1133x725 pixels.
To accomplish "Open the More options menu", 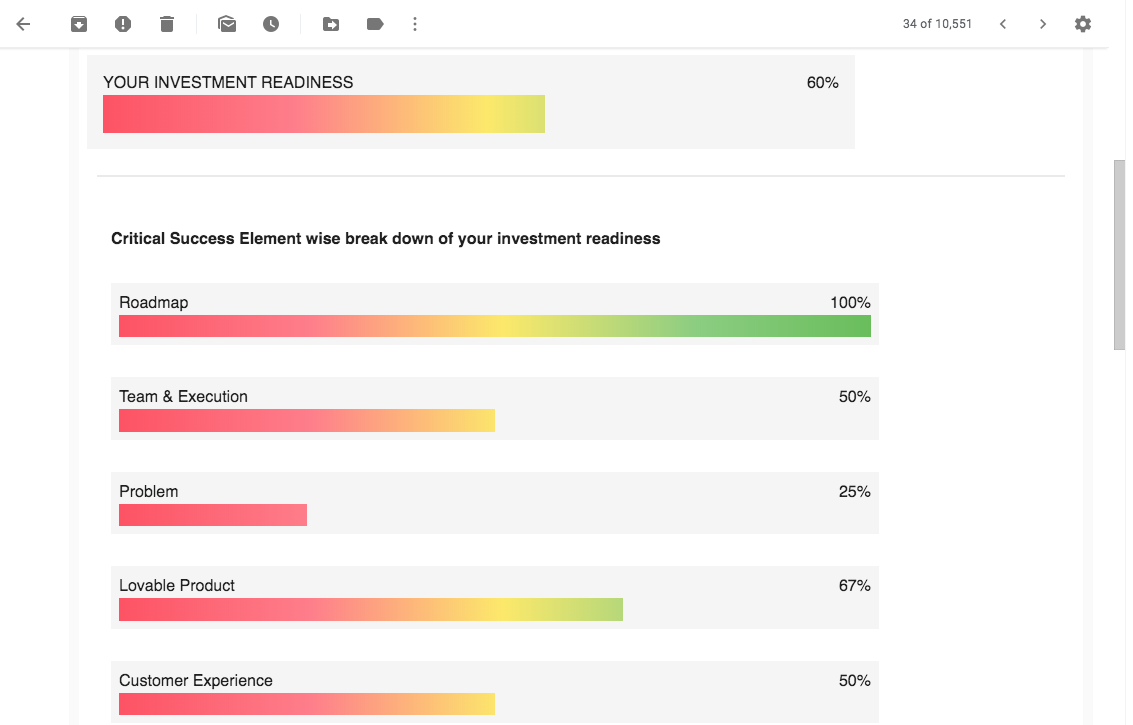I will pyautogui.click(x=415, y=23).
